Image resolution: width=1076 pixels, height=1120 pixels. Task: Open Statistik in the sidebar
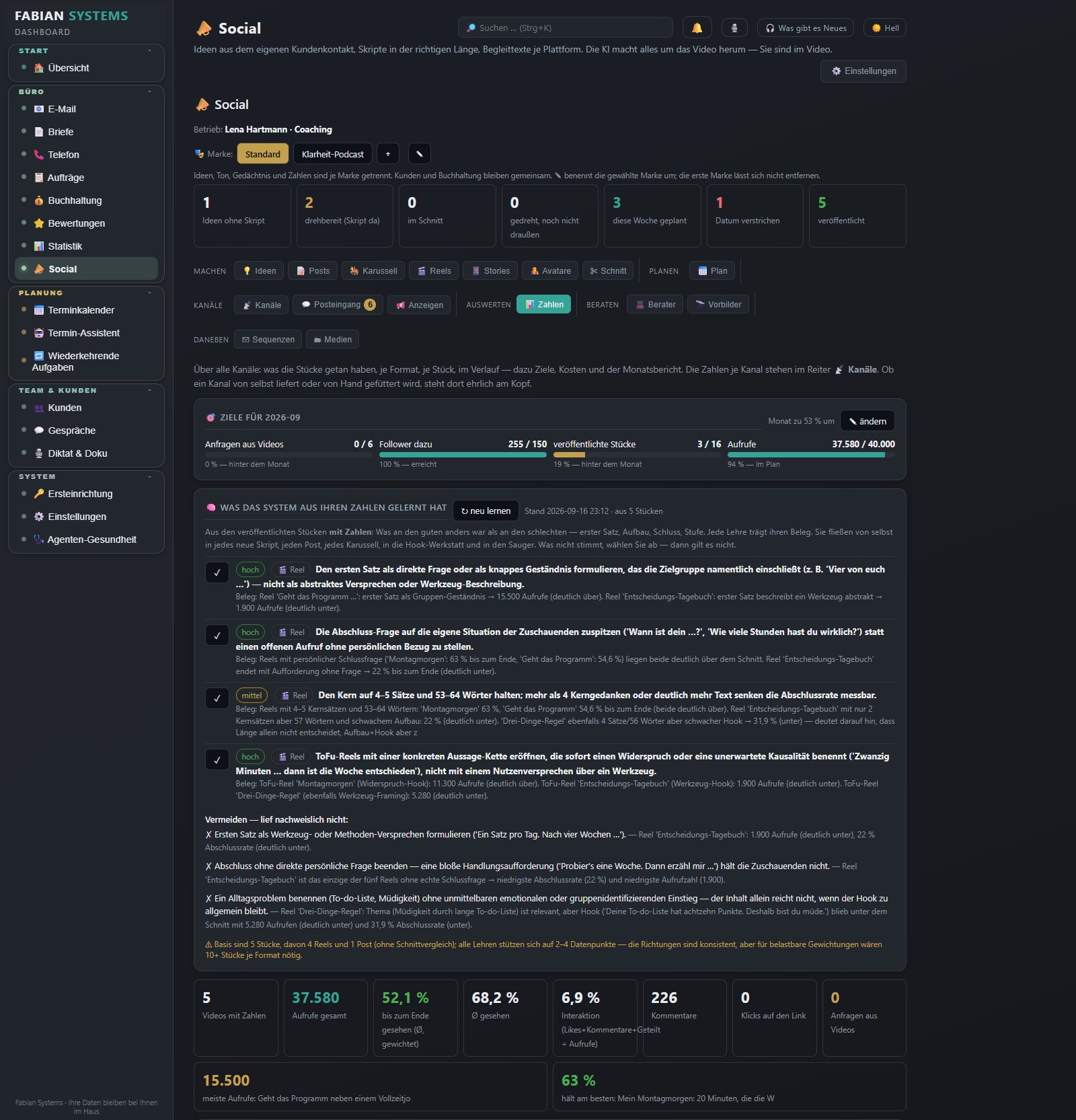(86, 246)
